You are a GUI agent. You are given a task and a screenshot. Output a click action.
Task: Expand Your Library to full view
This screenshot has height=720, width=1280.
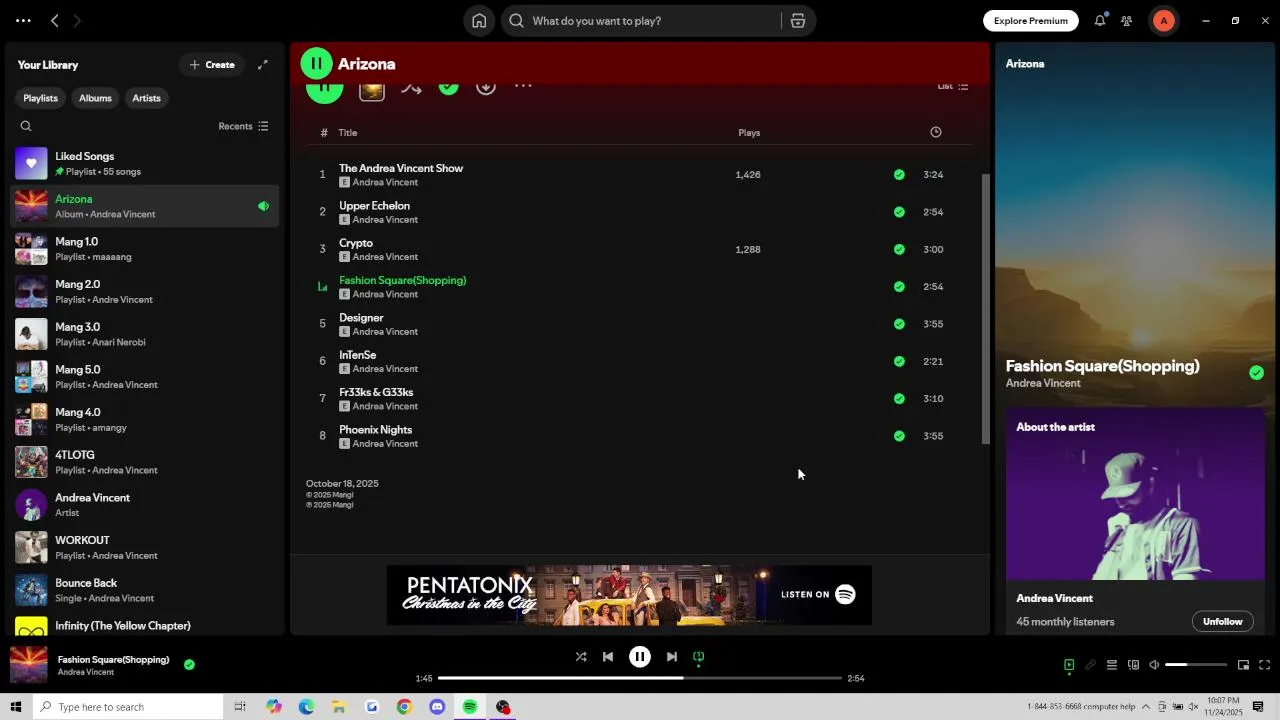(263, 65)
